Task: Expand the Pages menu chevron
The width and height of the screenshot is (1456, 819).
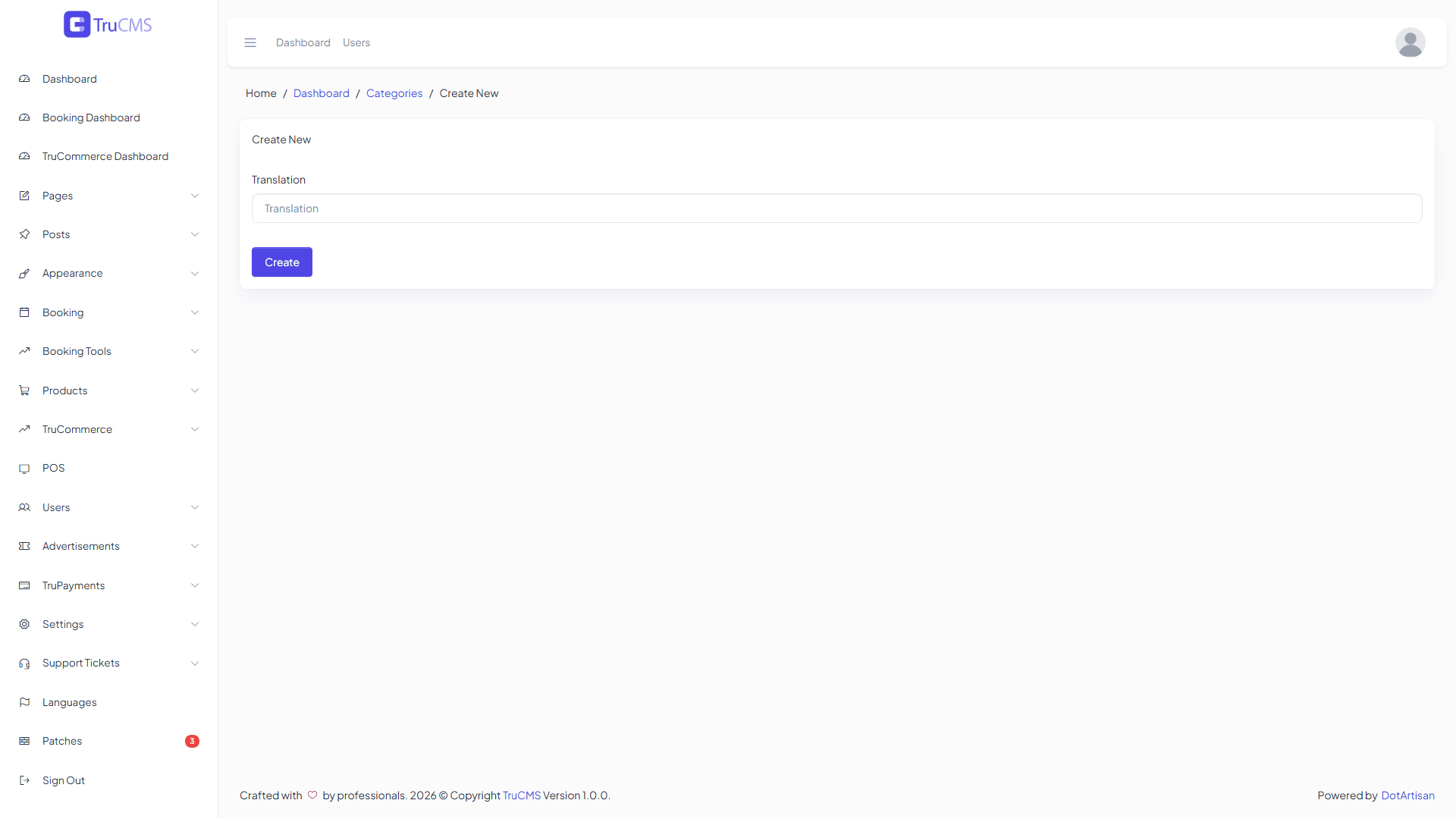Action: [195, 196]
